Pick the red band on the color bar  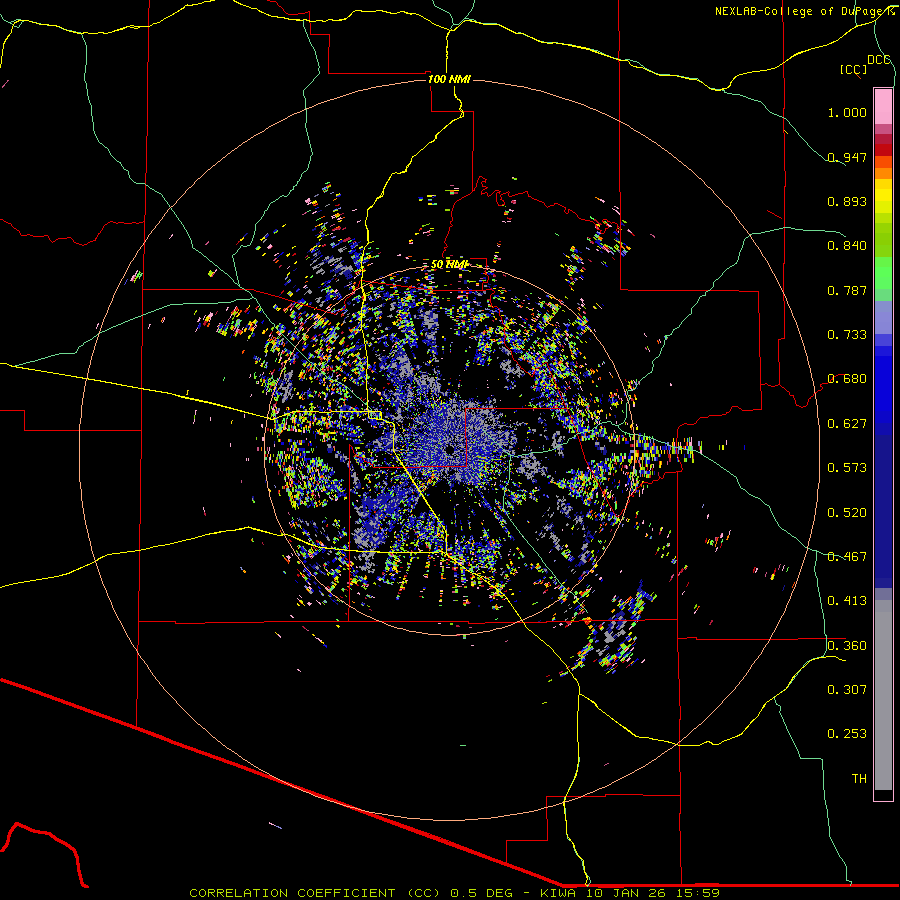point(883,150)
